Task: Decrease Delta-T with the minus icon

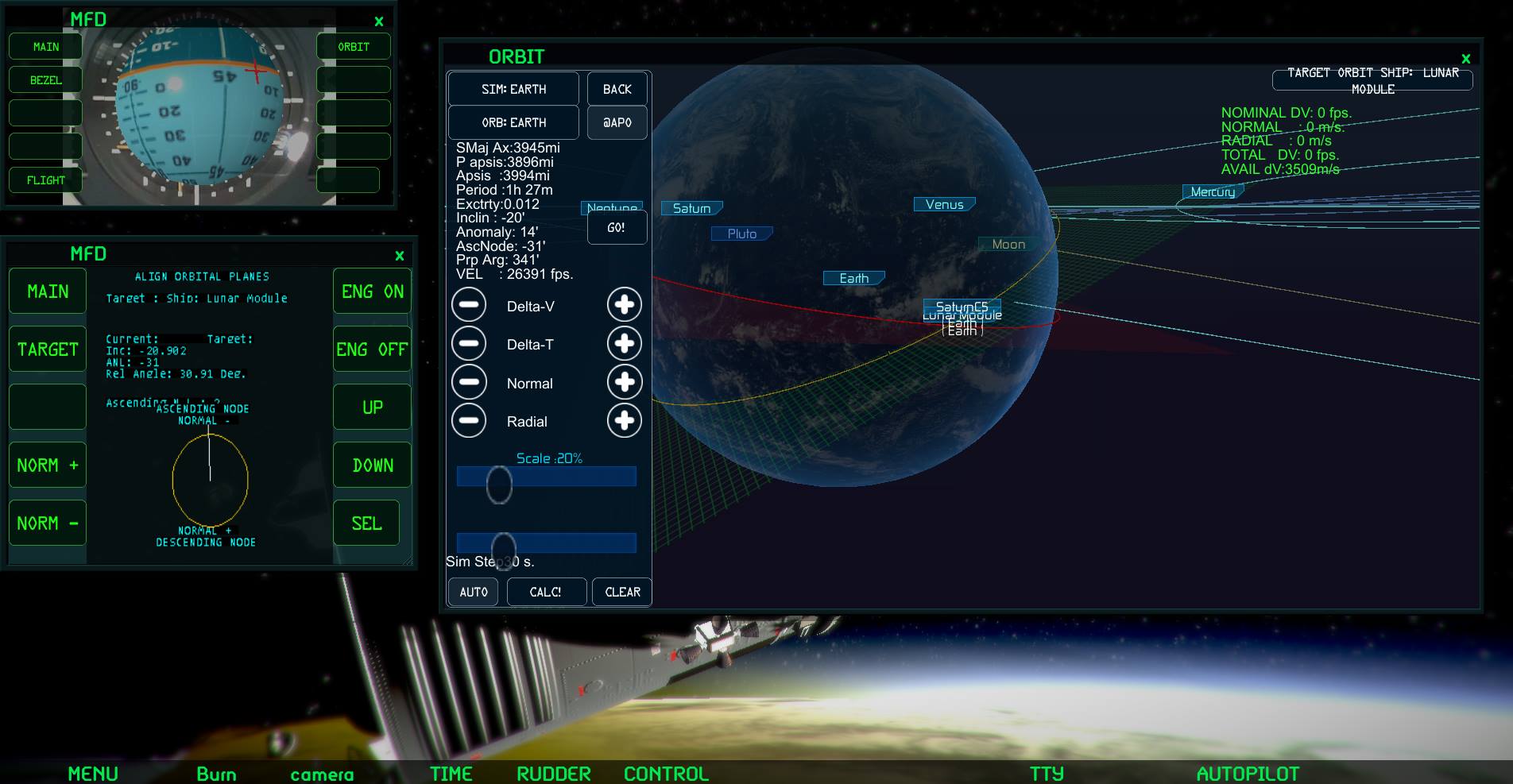Action: click(x=469, y=343)
